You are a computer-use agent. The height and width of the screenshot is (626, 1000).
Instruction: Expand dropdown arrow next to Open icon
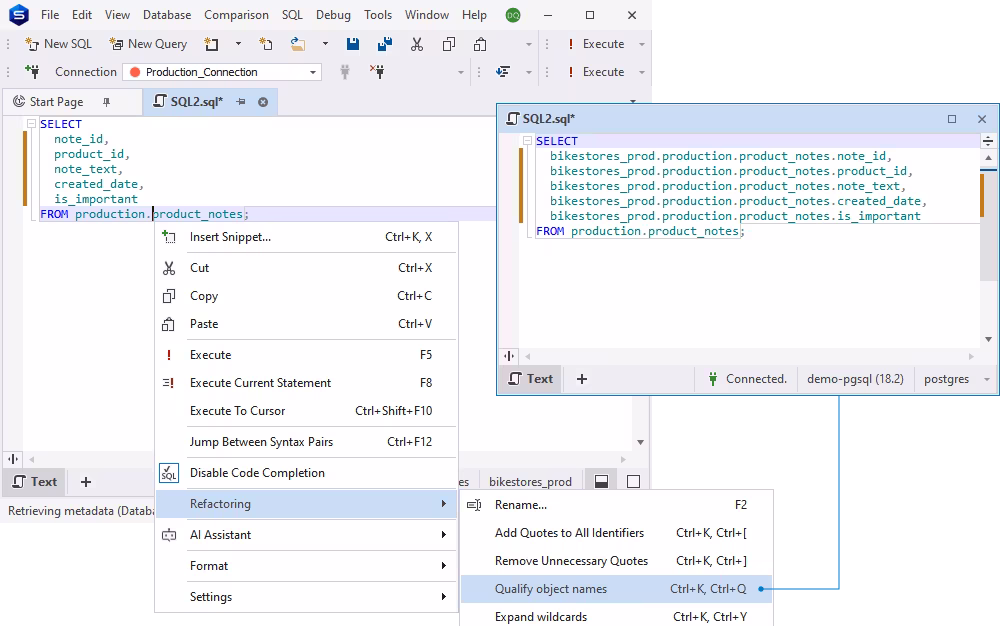(325, 43)
